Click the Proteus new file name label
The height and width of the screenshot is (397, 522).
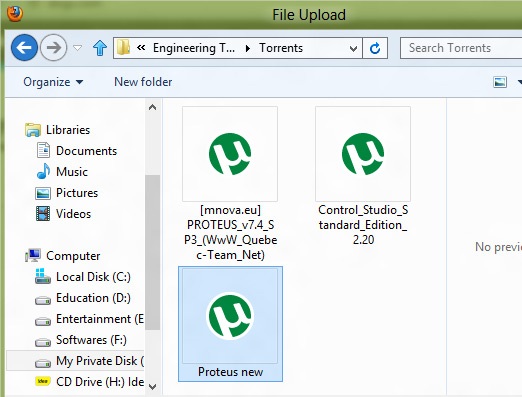tap(230, 372)
